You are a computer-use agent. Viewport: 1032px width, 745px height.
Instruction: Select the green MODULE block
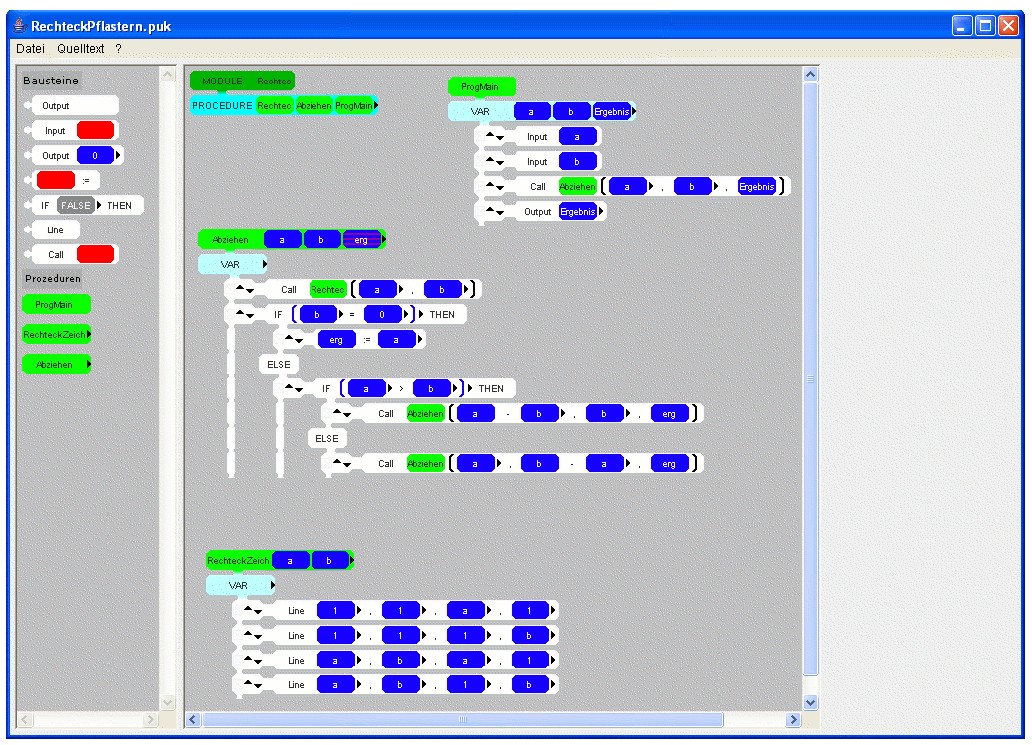pos(222,81)
